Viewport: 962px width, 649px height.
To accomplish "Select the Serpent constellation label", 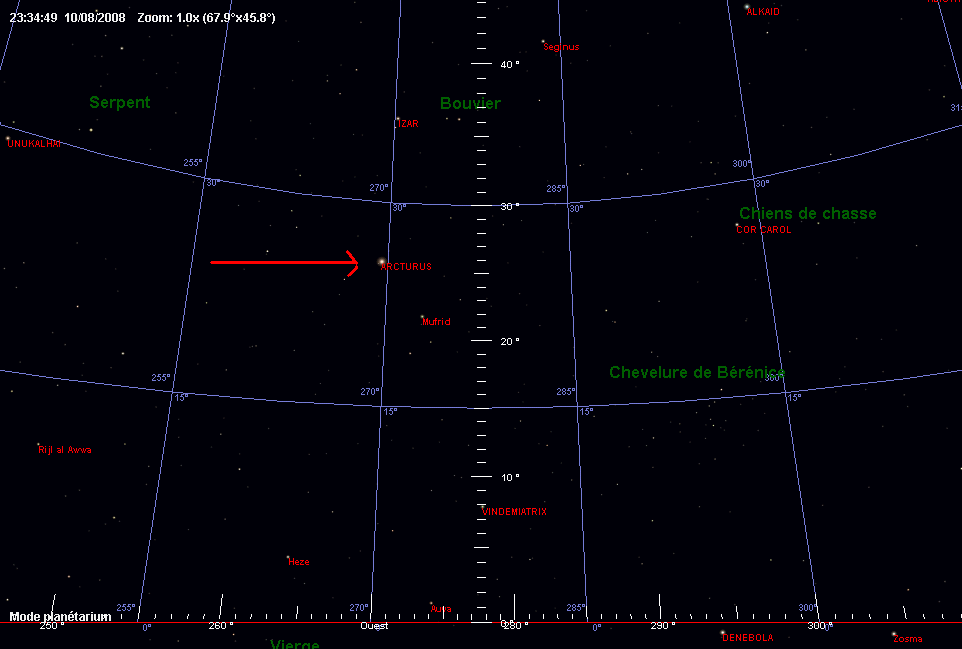I will point(119,102).
